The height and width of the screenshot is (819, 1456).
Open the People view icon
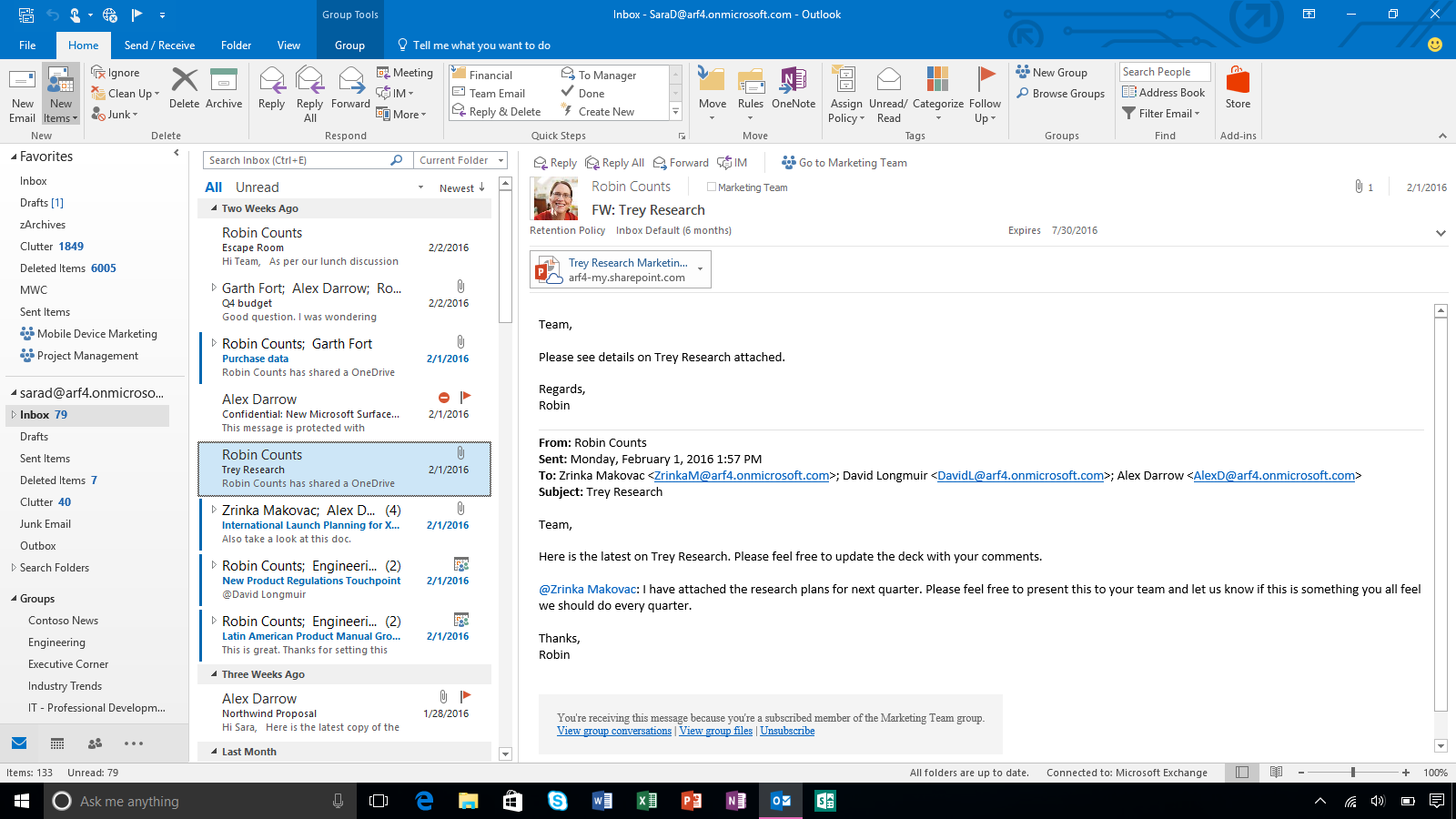tap(95, 743)
